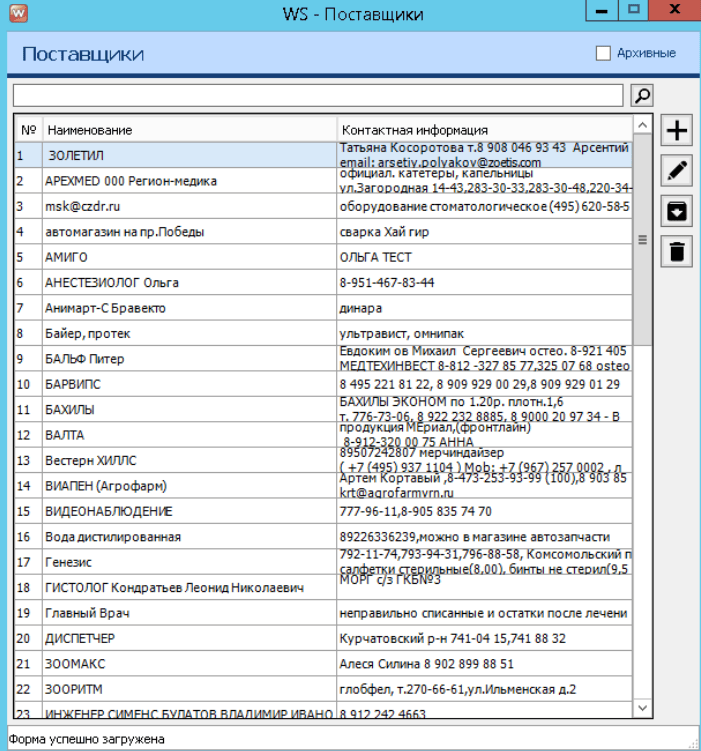Image resolution: width=701 pixels, height=751 pixels.
Task: Click the add supplier plus icon
Action: (x=677, y=130)
